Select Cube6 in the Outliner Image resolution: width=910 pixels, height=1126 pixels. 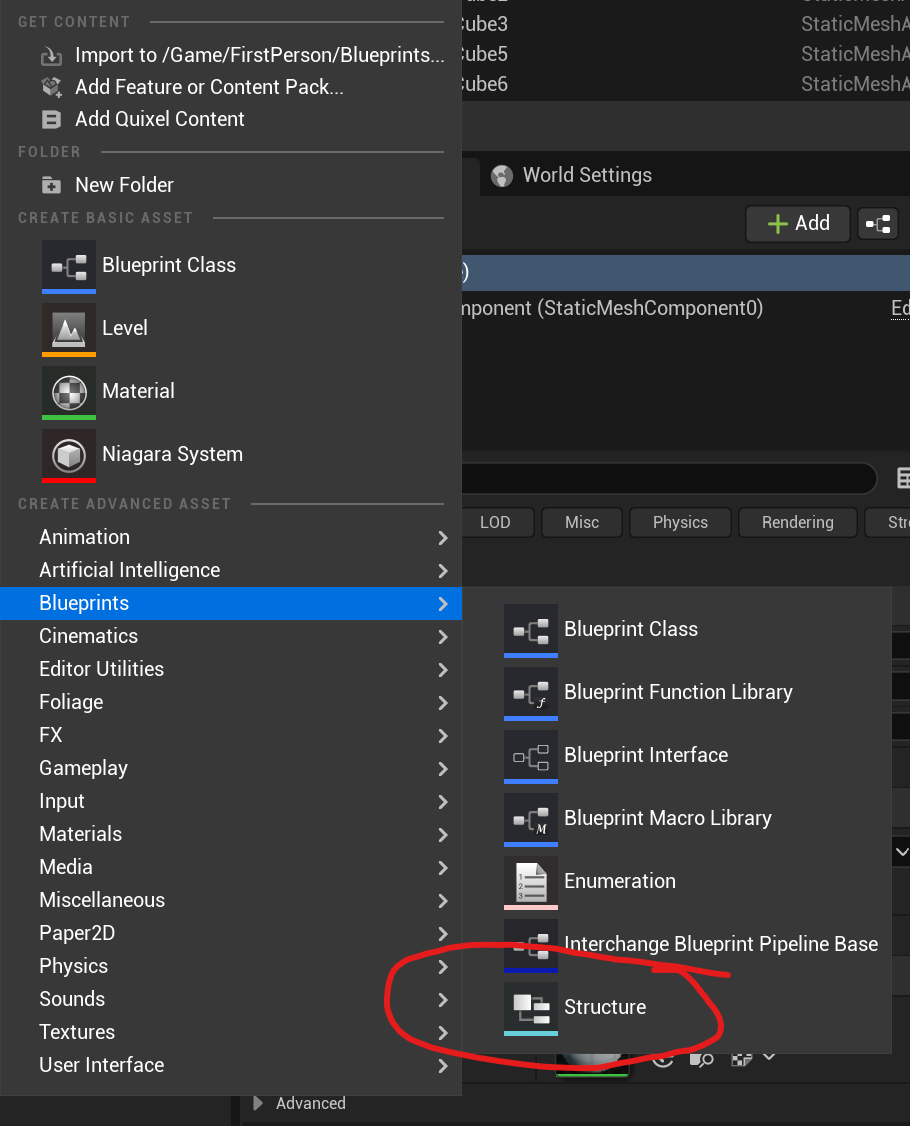(686, 85)
